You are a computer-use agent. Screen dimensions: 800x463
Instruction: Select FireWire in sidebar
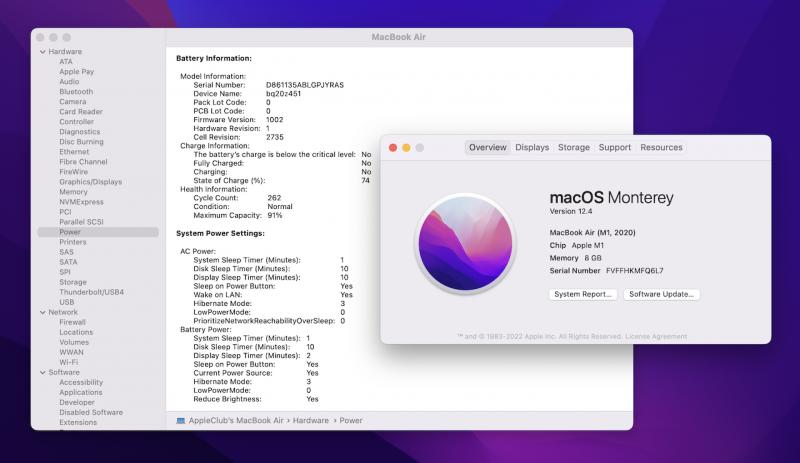coord(73,172)
